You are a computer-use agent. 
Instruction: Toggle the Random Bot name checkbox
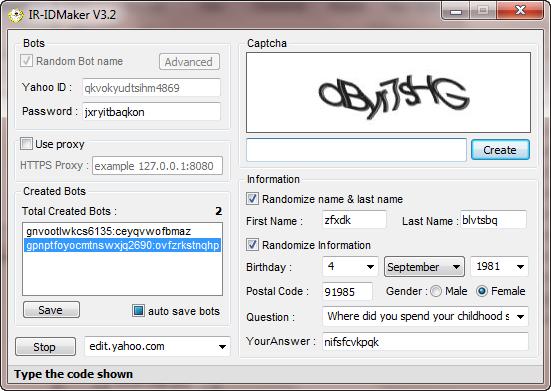[x=27, y=61]
